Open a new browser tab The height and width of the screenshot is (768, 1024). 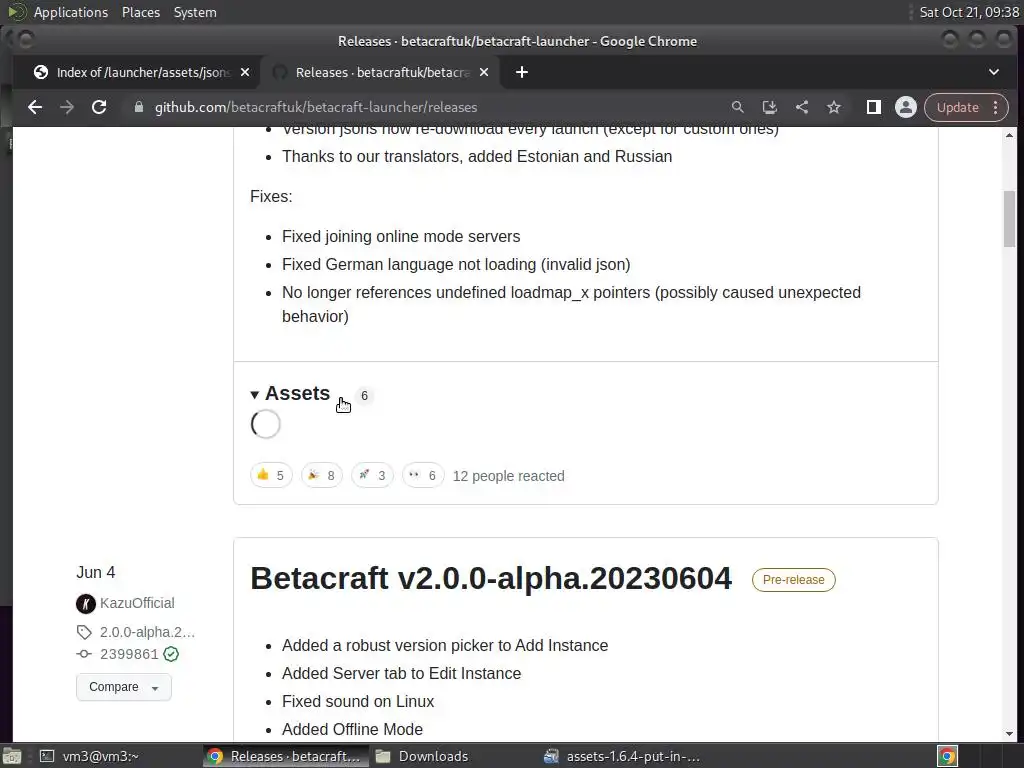(521, 72)
